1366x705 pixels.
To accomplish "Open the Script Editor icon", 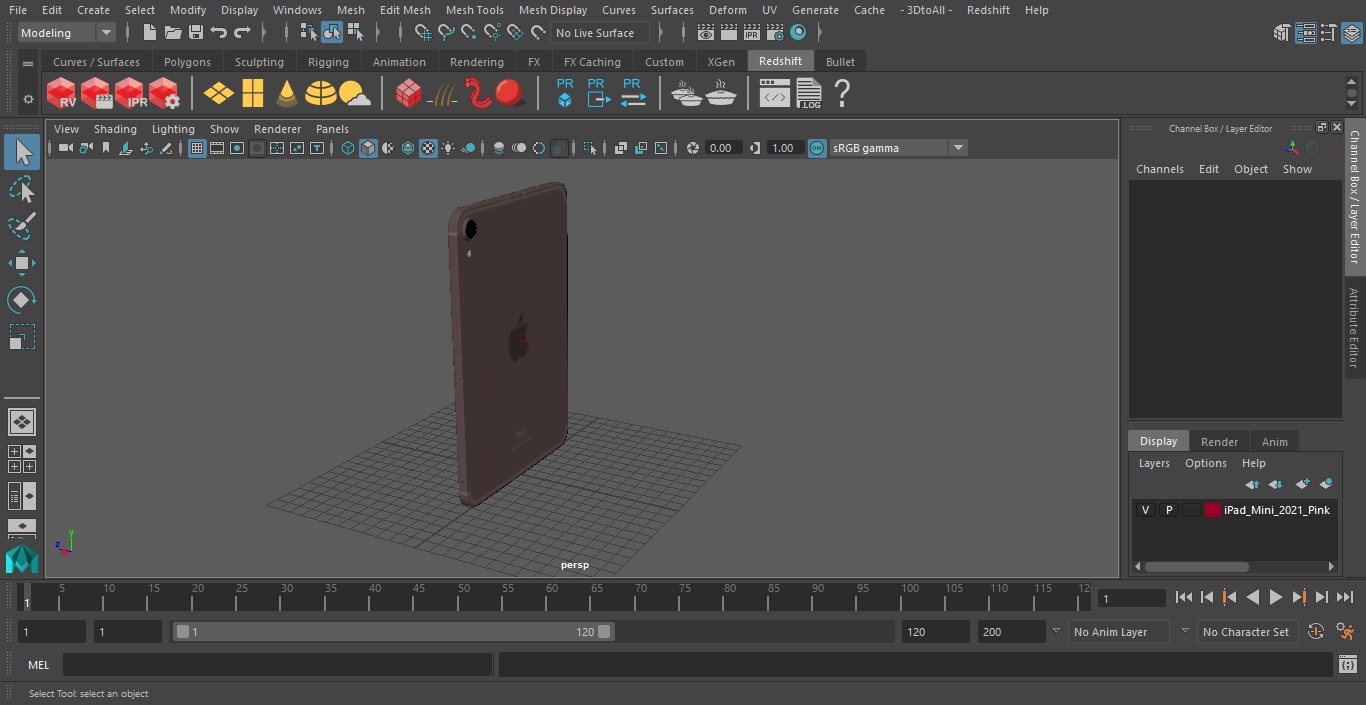I will (x=1347, y=665).
